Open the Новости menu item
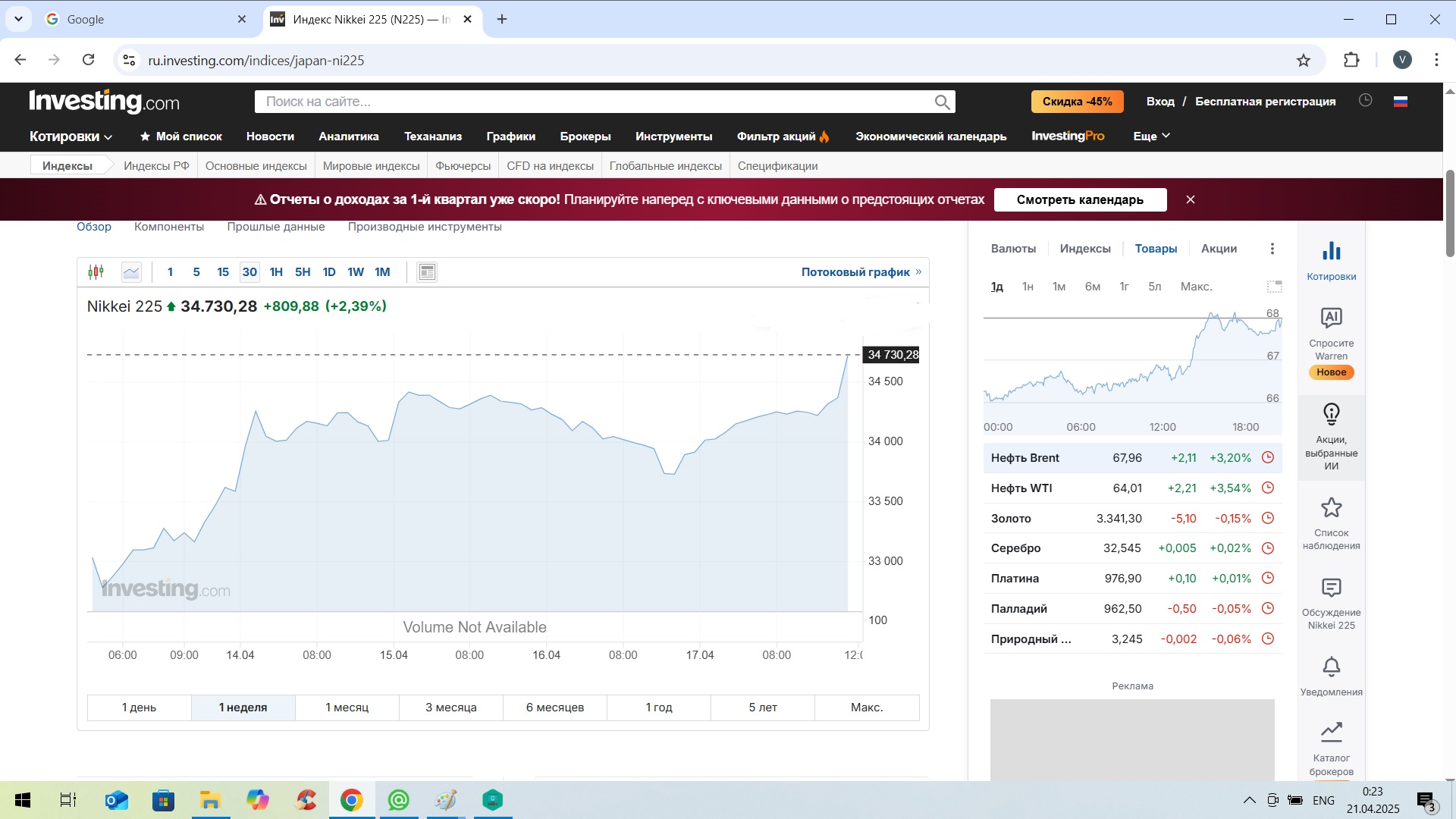 (270, 136)
